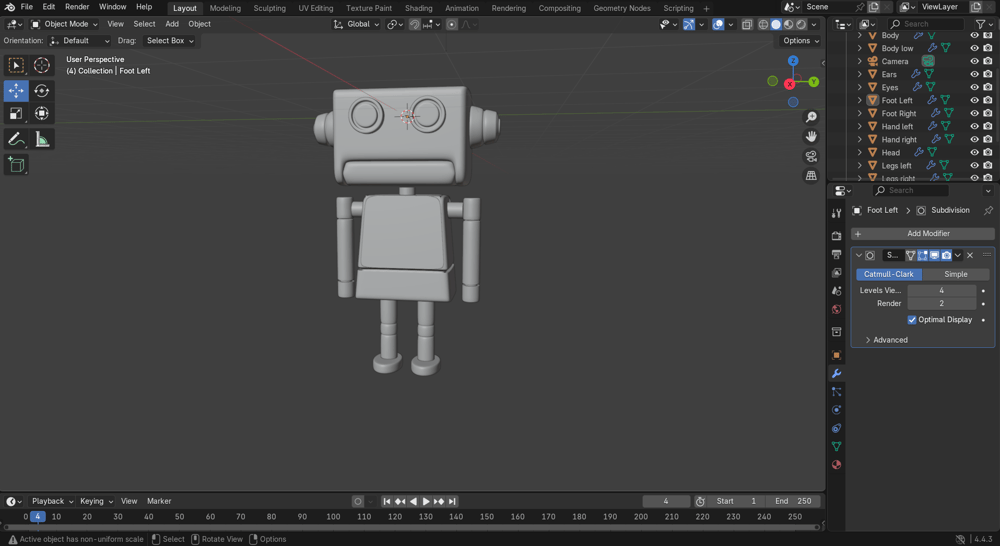
Task: Open the viewport Add menu
Action: point(172,24)
